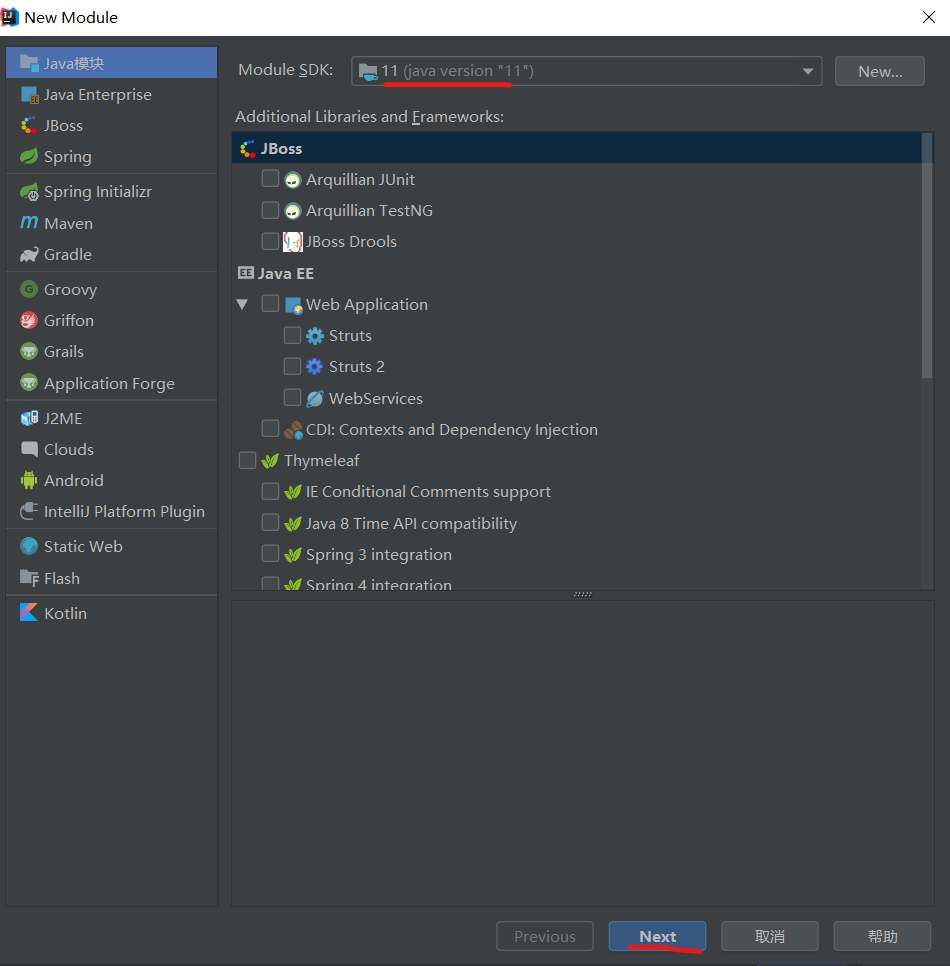
Task: Enable the Thymeleaf checkbox
Action: [248, 460]
